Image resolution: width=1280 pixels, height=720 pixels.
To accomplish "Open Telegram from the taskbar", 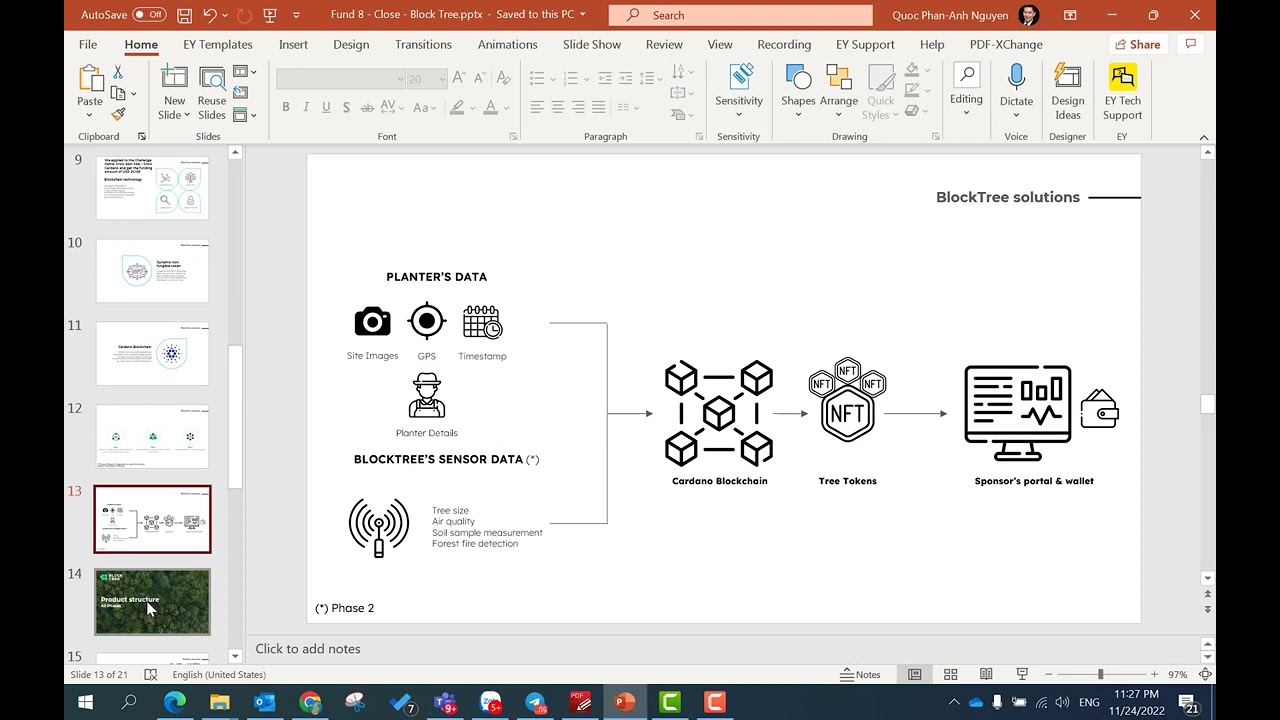I will tap(535, 702).
